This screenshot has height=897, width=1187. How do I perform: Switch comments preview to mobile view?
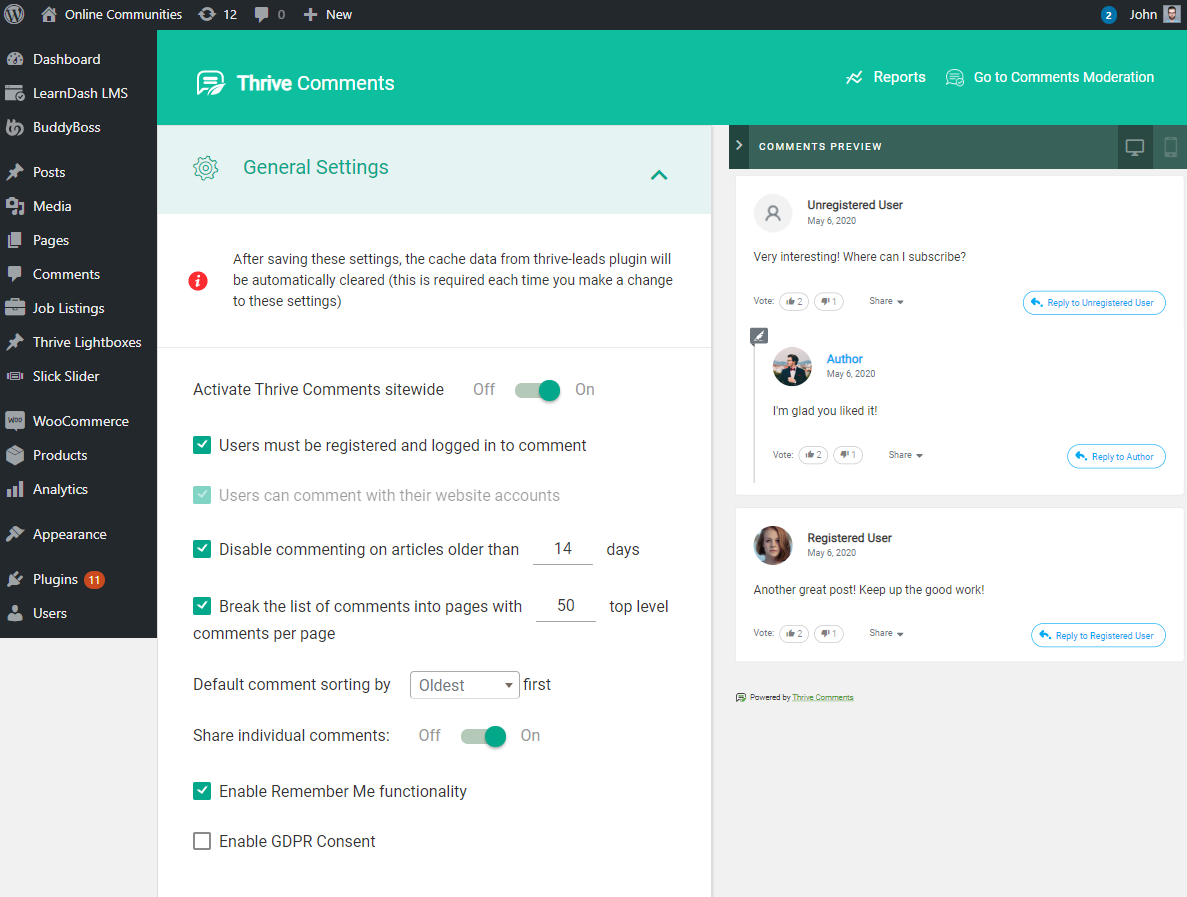pos(1170,146)
